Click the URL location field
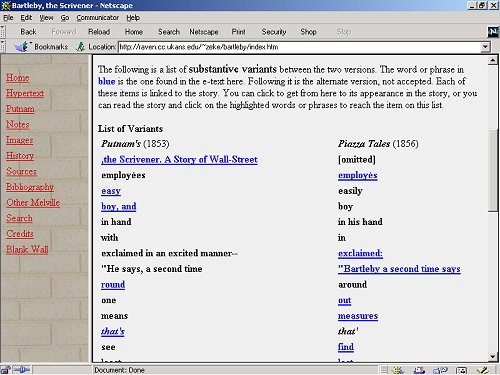500x375 pixels. (300, 47)
